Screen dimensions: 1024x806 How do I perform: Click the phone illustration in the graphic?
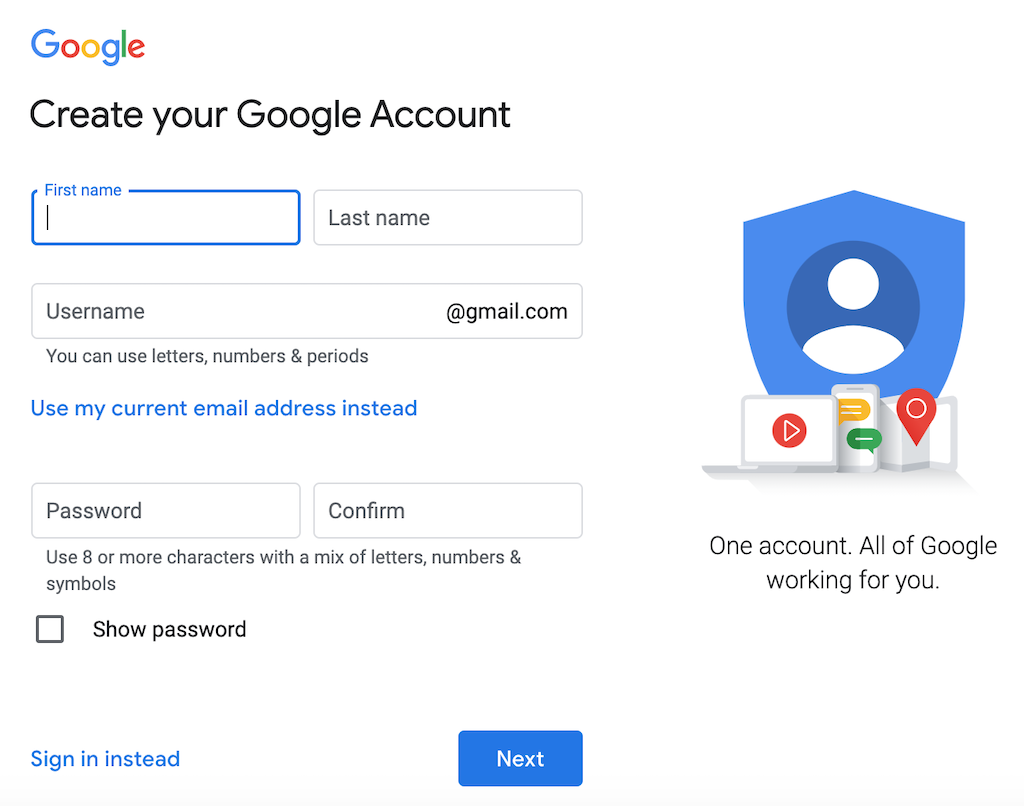[856, 428]
